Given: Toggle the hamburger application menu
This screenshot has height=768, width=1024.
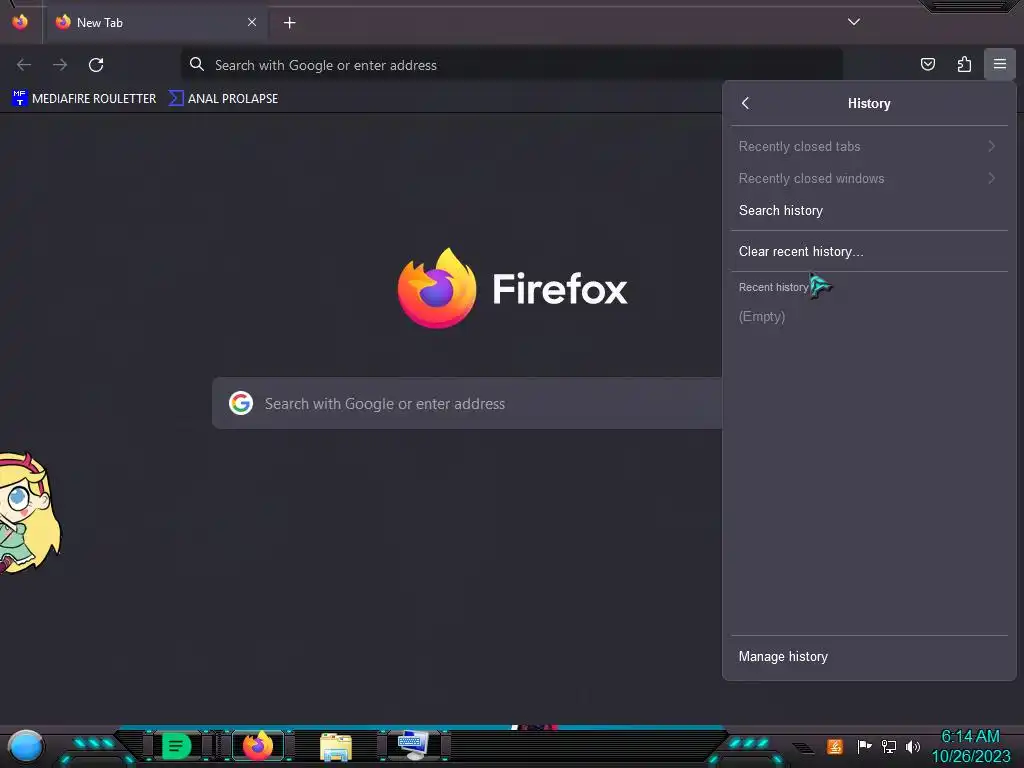Looking at the screenshot, I should pos(1000,64).
